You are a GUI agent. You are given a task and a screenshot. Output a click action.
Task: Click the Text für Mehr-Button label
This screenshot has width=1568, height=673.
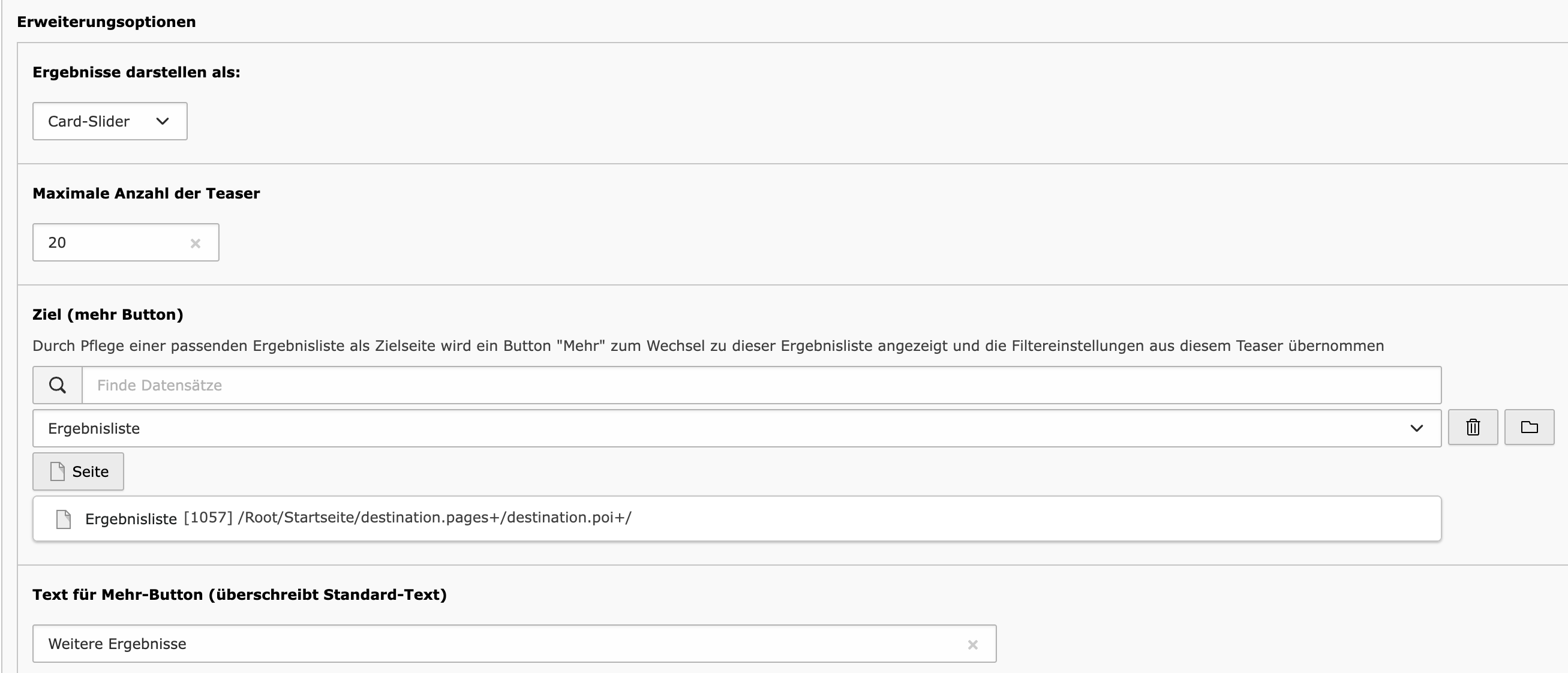pos(239,594)
